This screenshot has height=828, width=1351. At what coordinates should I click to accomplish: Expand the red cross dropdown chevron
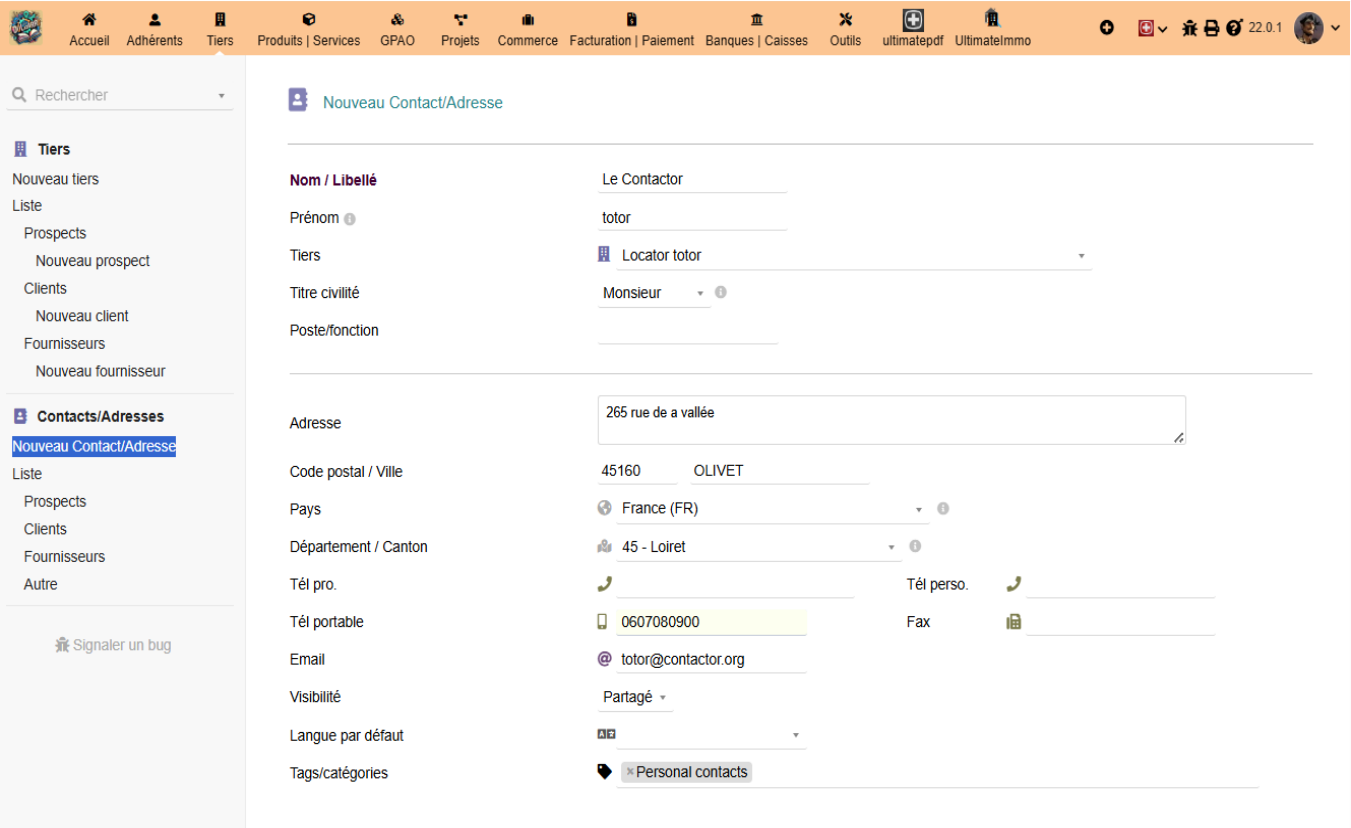click(x=1162, y=28)
